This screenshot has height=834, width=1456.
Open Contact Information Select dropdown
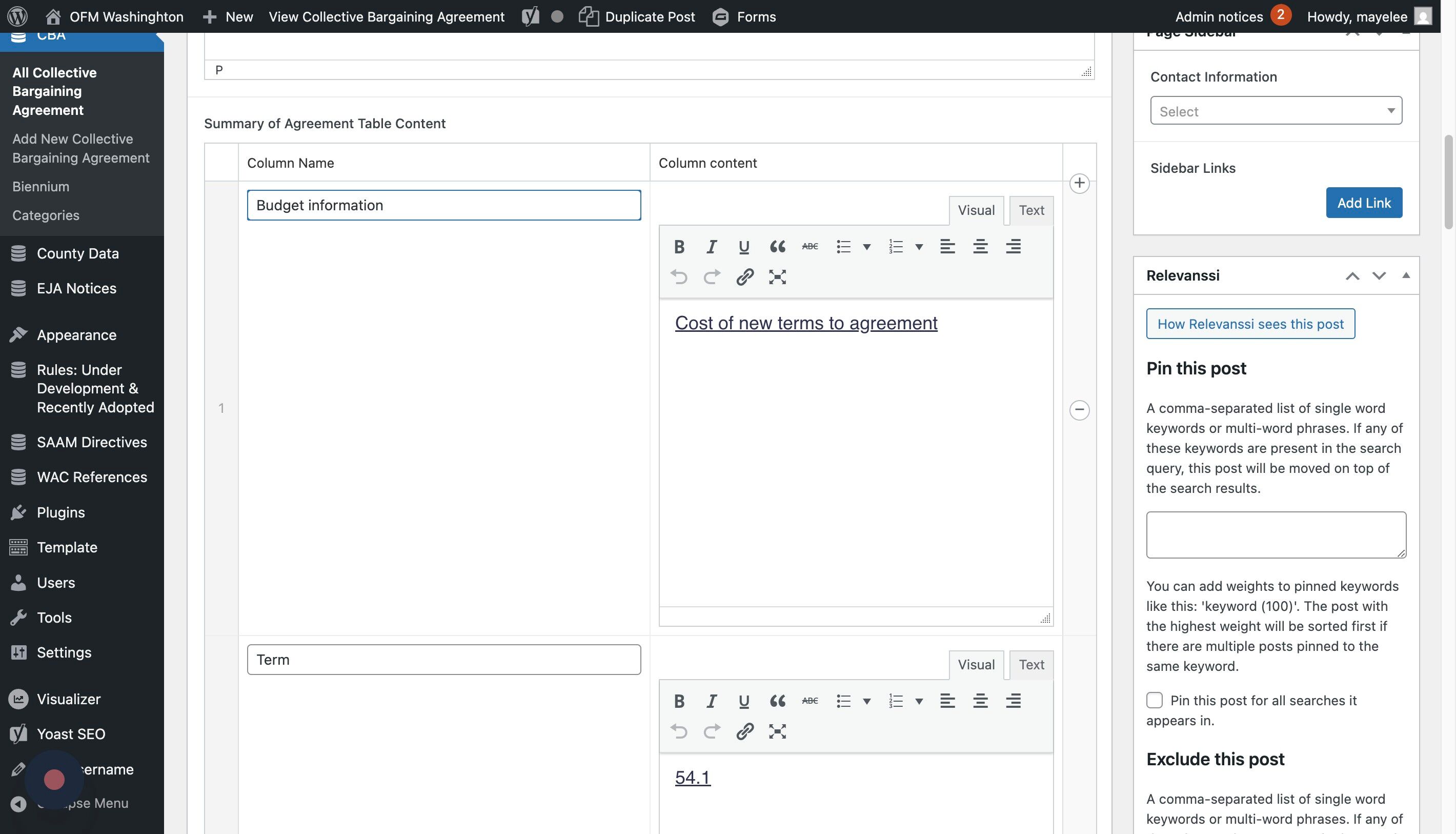point(1276,111)
